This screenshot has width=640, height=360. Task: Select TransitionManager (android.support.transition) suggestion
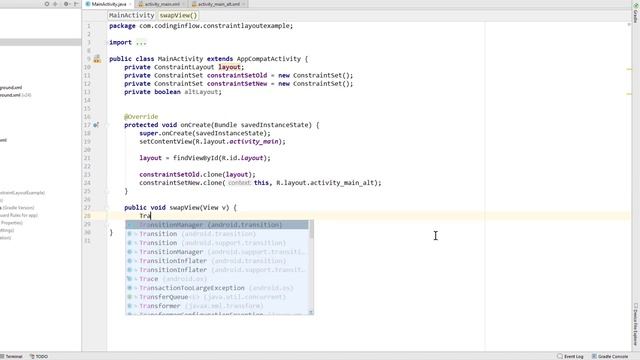[217, 252]
